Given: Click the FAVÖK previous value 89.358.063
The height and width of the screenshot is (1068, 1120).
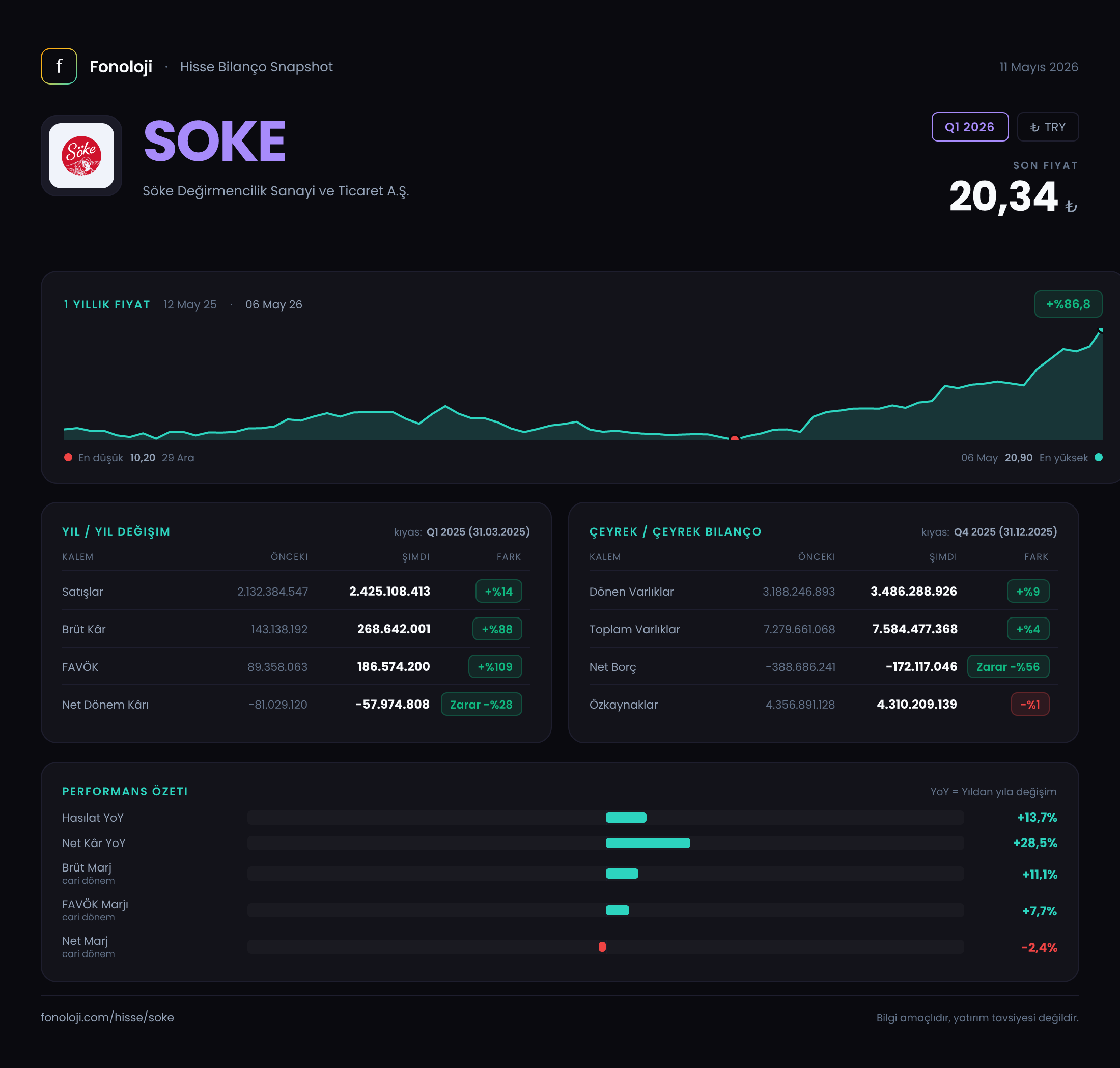Looking at the screenshot, I should click(x=277, y=666).
